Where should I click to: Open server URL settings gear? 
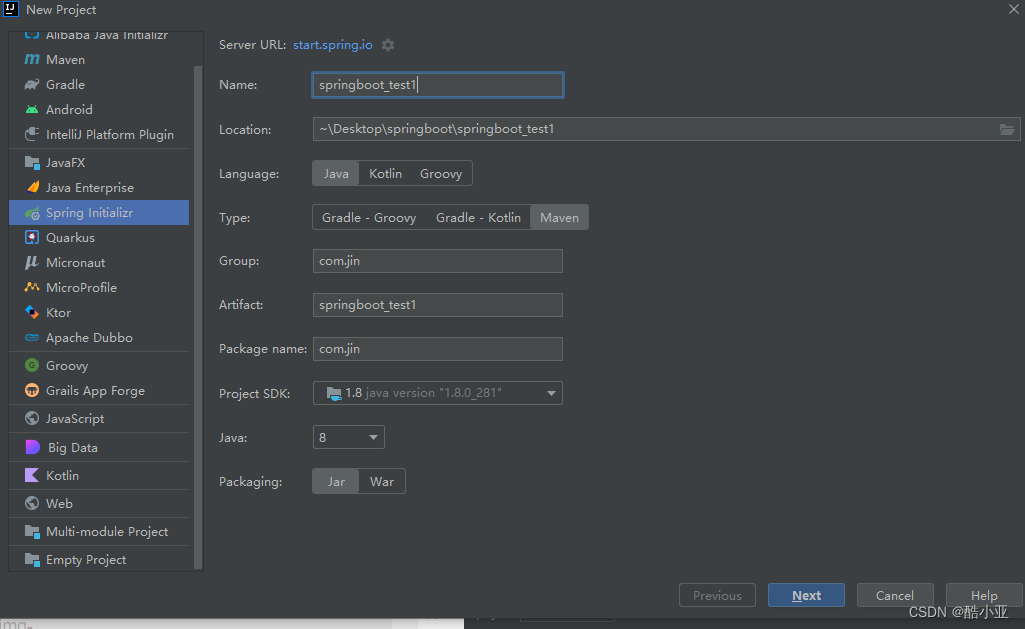(x=388, y=45)
